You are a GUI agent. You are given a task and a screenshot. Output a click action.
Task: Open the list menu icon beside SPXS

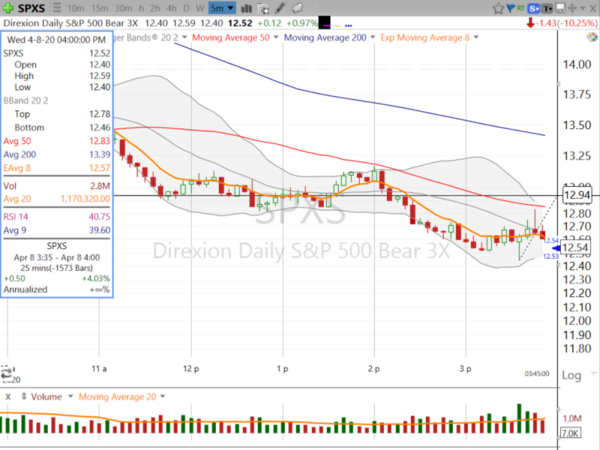tap(57, 8)
